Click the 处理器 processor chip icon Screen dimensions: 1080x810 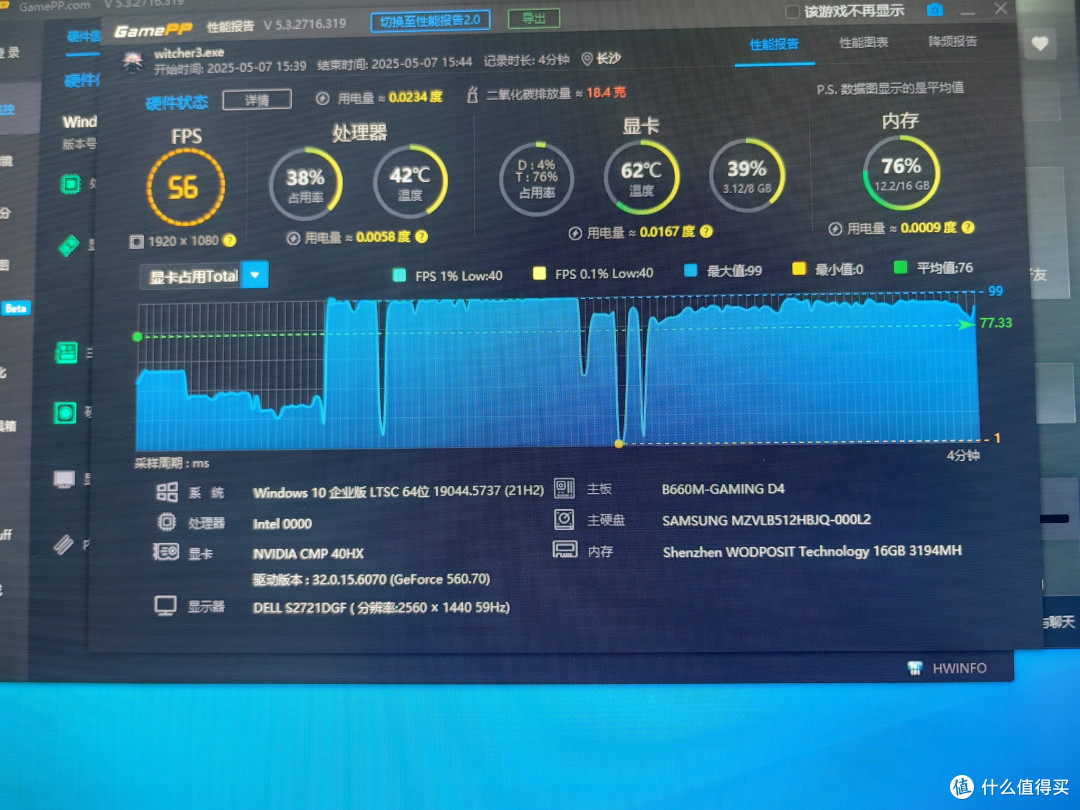tap(167, 522)
